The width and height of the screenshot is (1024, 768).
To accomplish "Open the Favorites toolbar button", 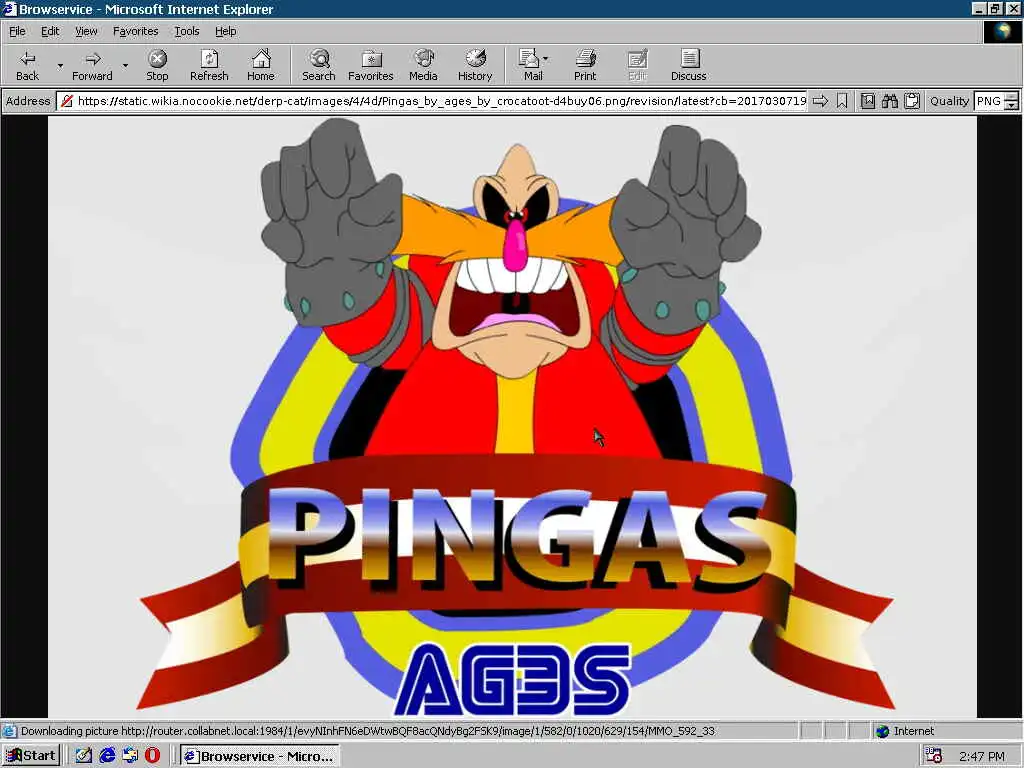I will [x=371, y=65].
